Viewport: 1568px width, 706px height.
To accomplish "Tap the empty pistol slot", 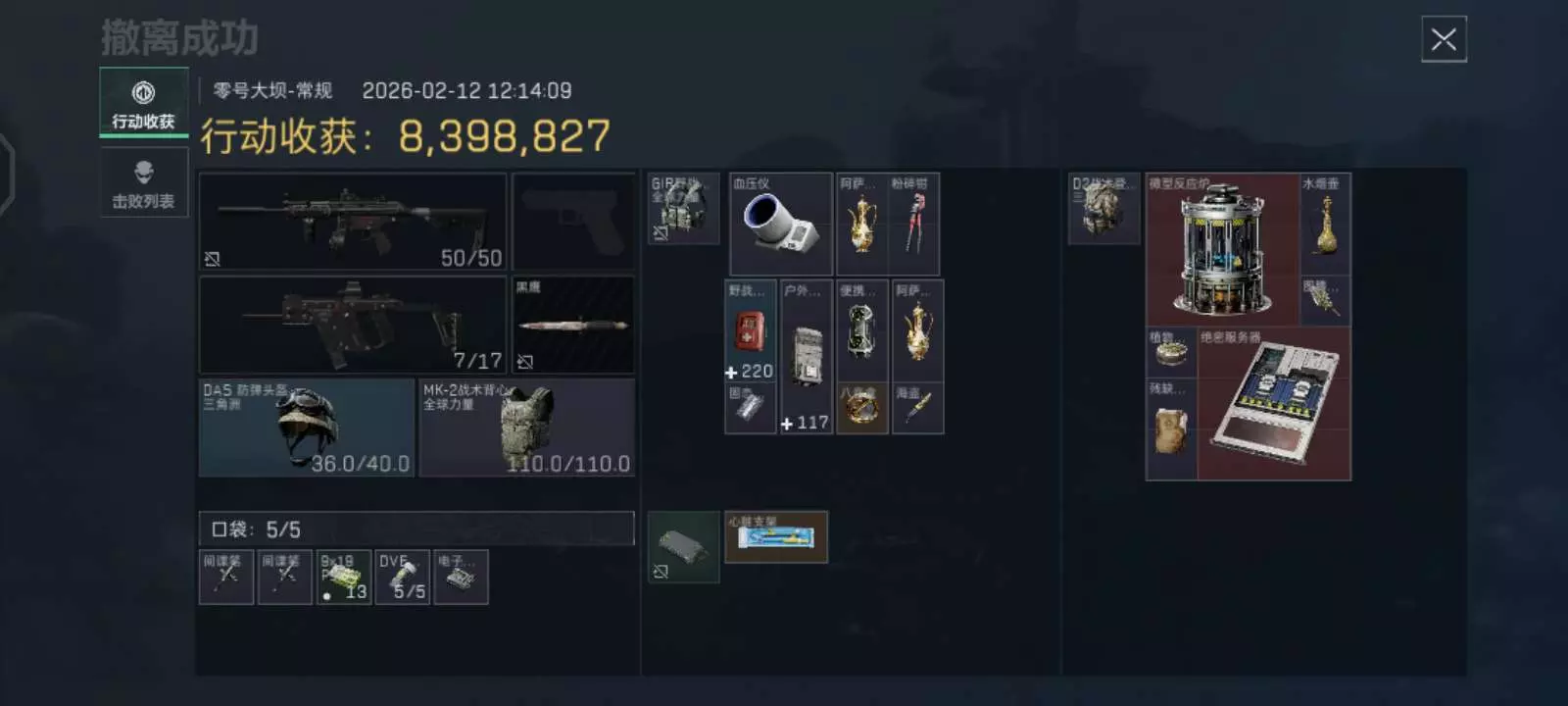I will [573, 222].
